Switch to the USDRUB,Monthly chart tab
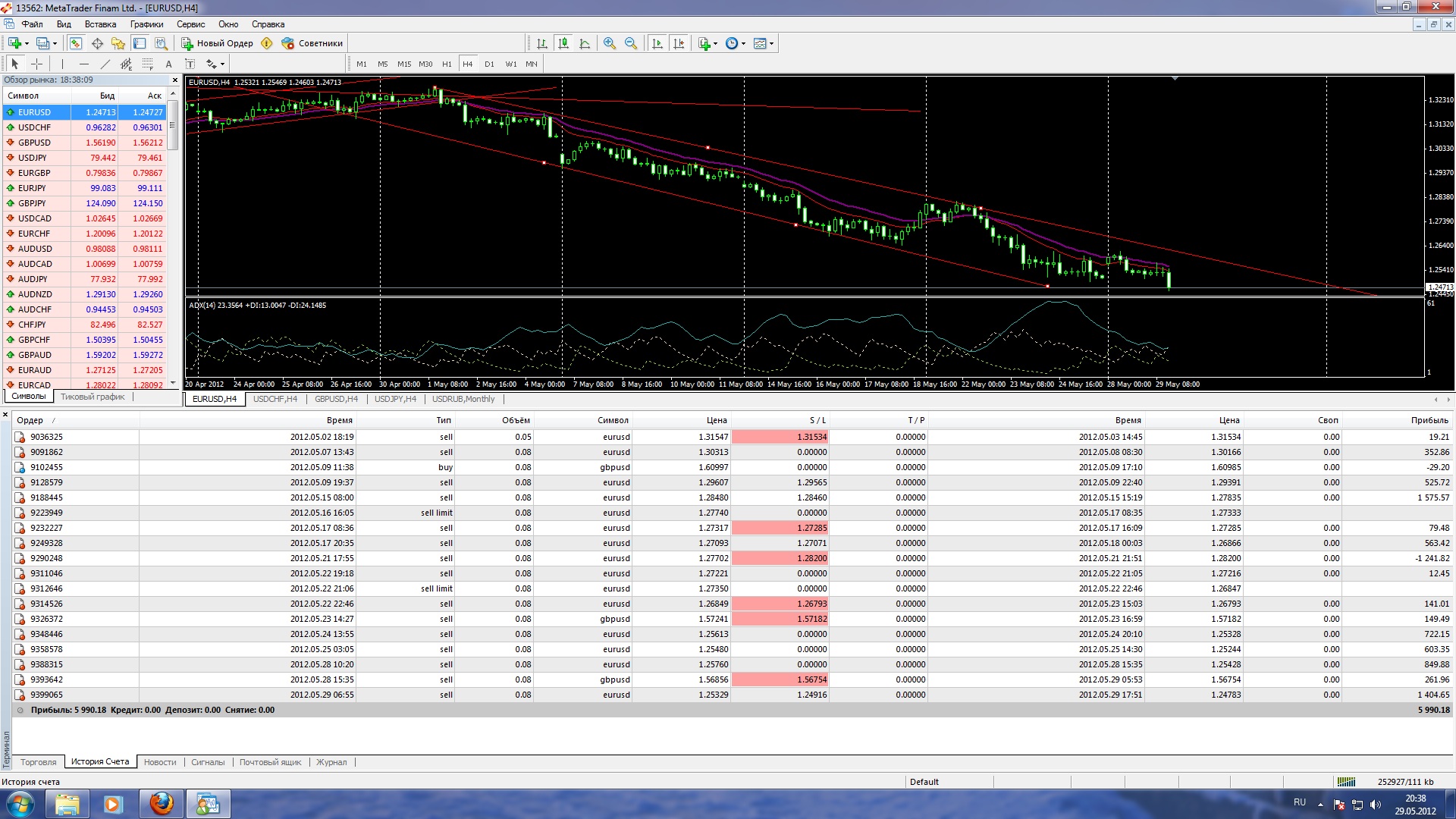The height and width of the screenshot is (819, 1456). (463, 399)
